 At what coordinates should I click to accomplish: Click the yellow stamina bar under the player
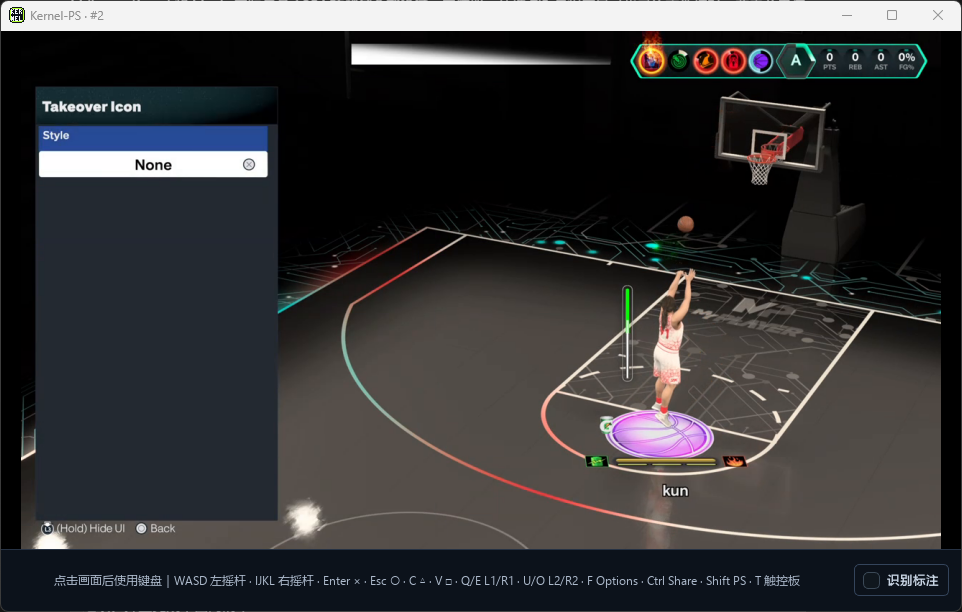pos(666,462)
